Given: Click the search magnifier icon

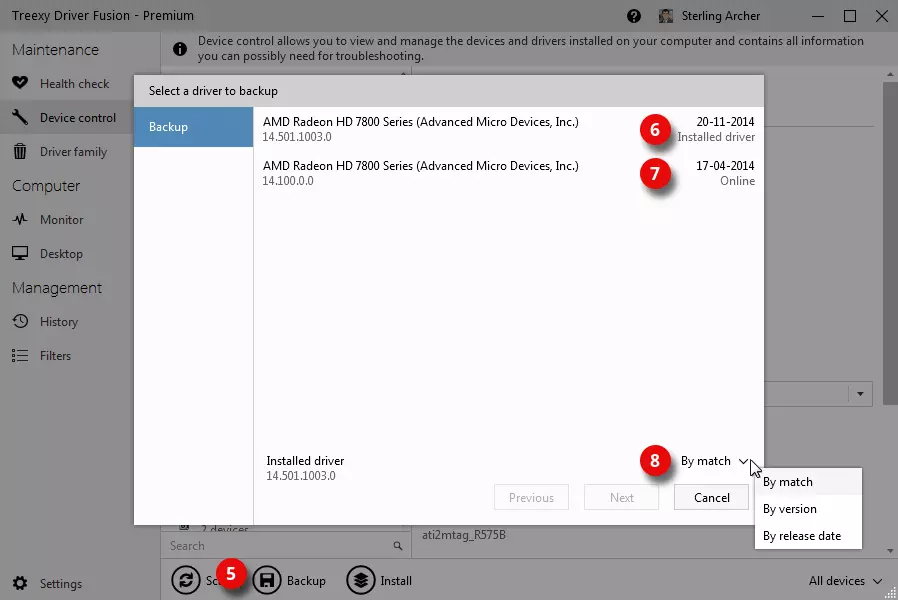Looking at the screenshot, I should 397,546.
